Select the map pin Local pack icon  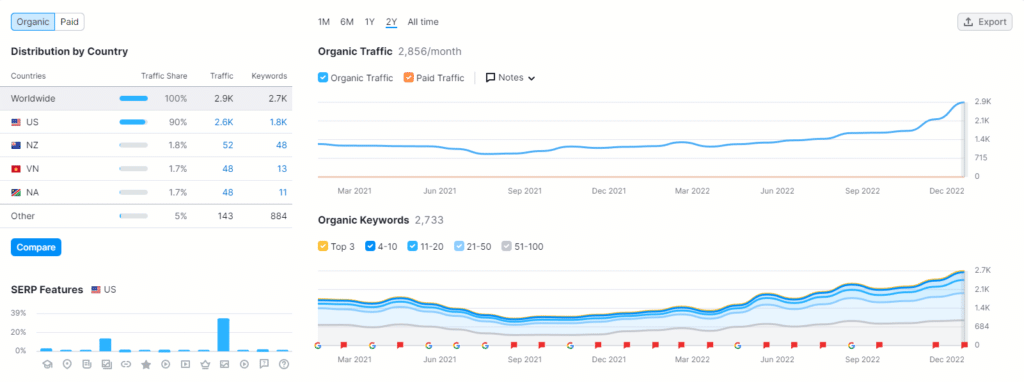[67, 364]
